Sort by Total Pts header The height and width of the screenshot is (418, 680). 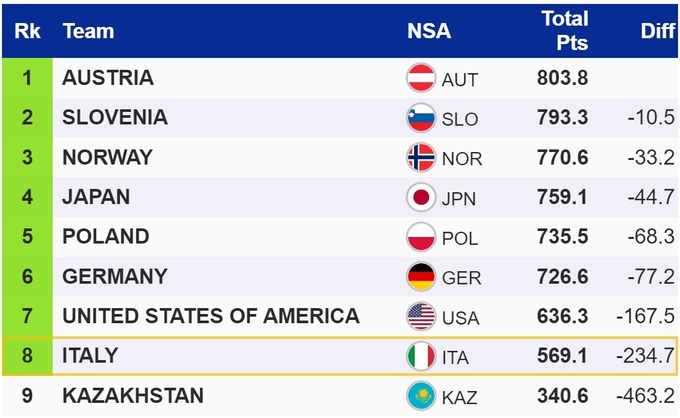(564, 31)
